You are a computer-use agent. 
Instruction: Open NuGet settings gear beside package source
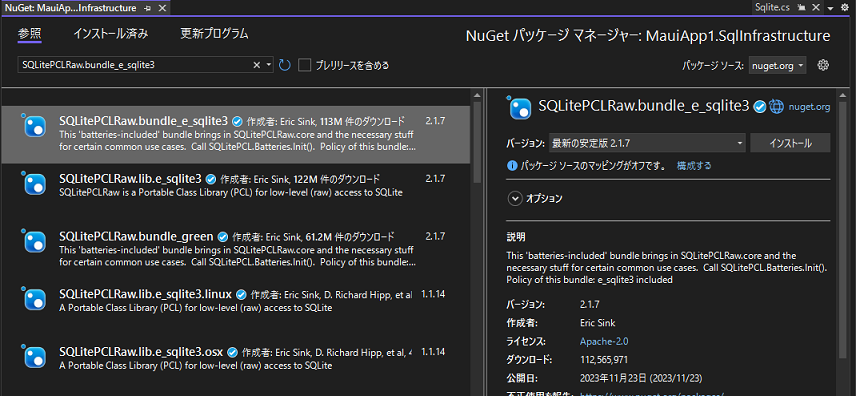823,65
